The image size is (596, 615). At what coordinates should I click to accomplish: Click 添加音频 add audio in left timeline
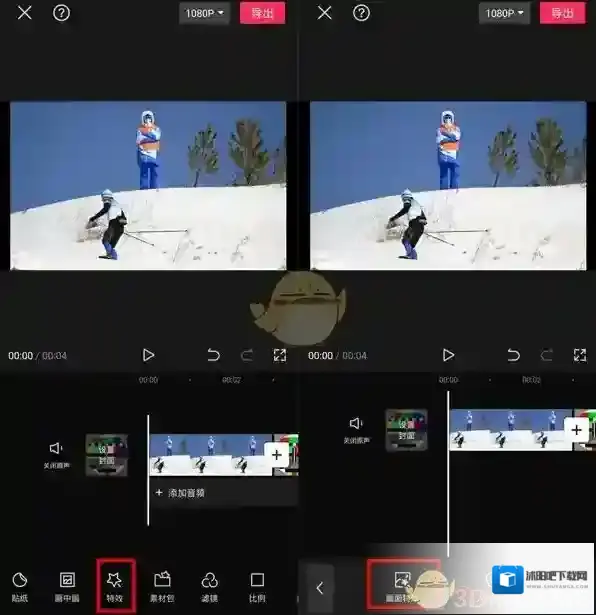pyautogui.click(x=180, y=493)
